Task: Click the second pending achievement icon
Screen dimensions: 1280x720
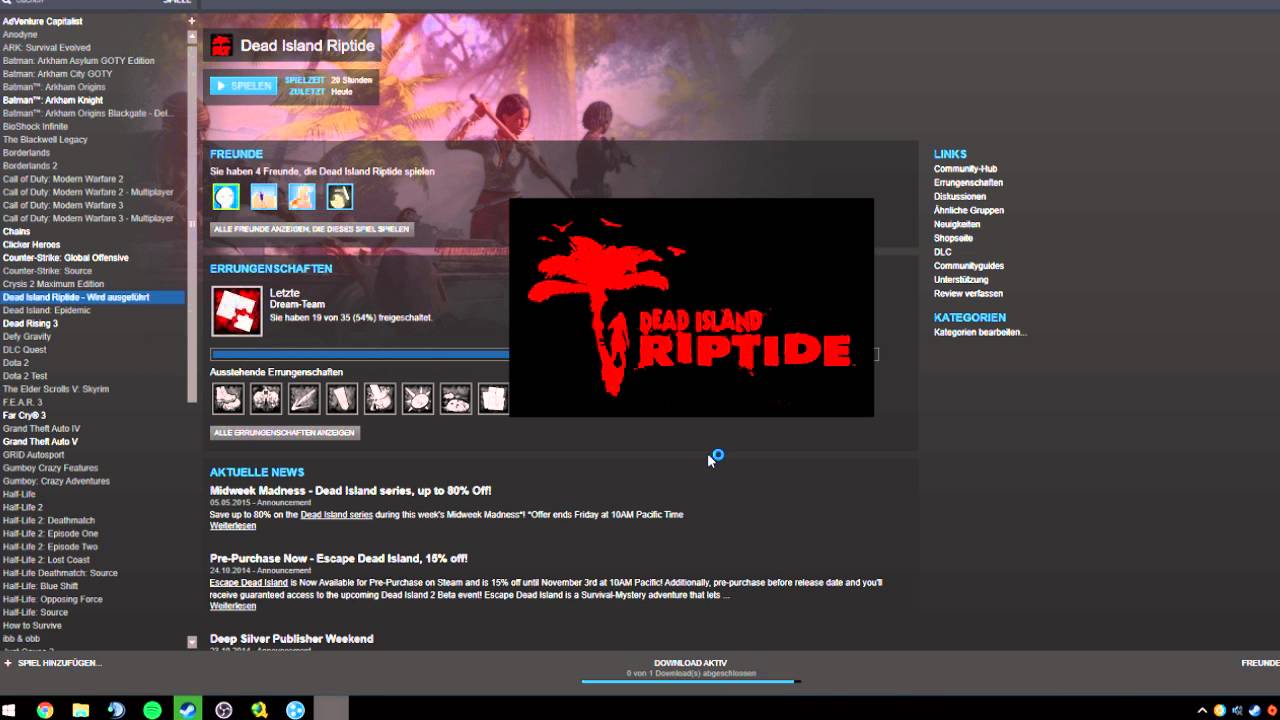Action: pos(266,399)
